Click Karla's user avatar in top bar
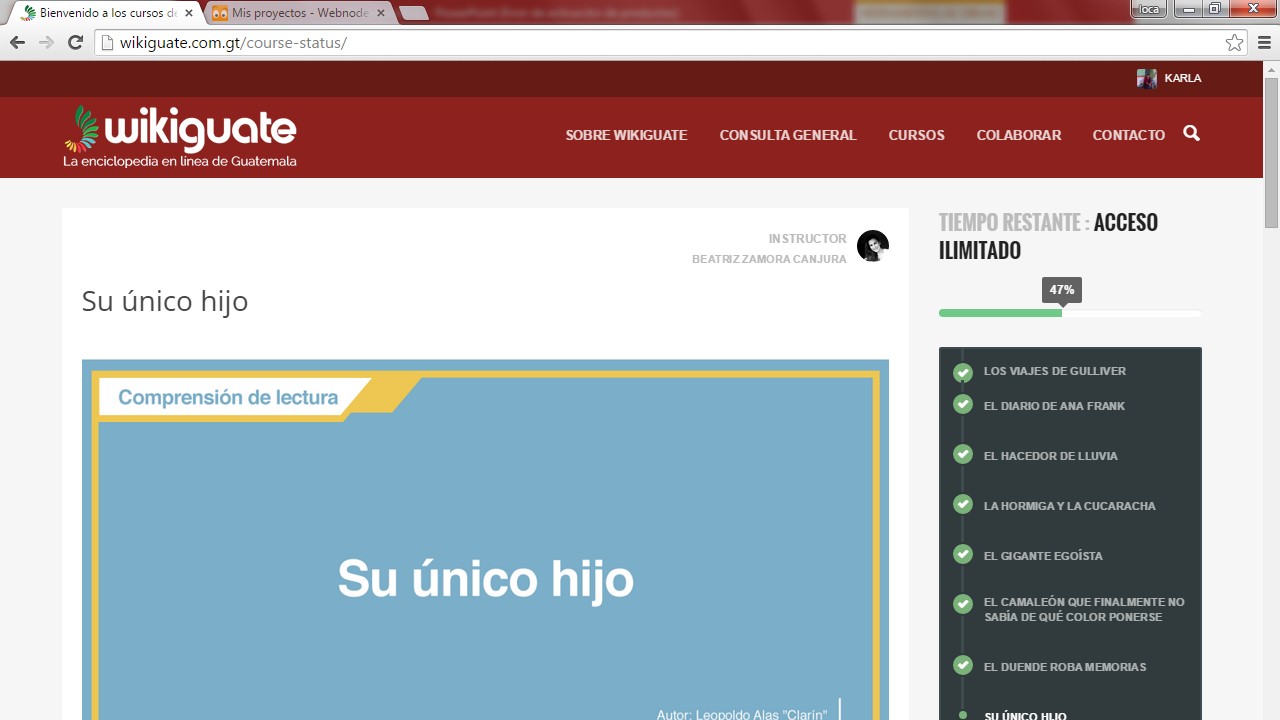 tap(1146, 78)
